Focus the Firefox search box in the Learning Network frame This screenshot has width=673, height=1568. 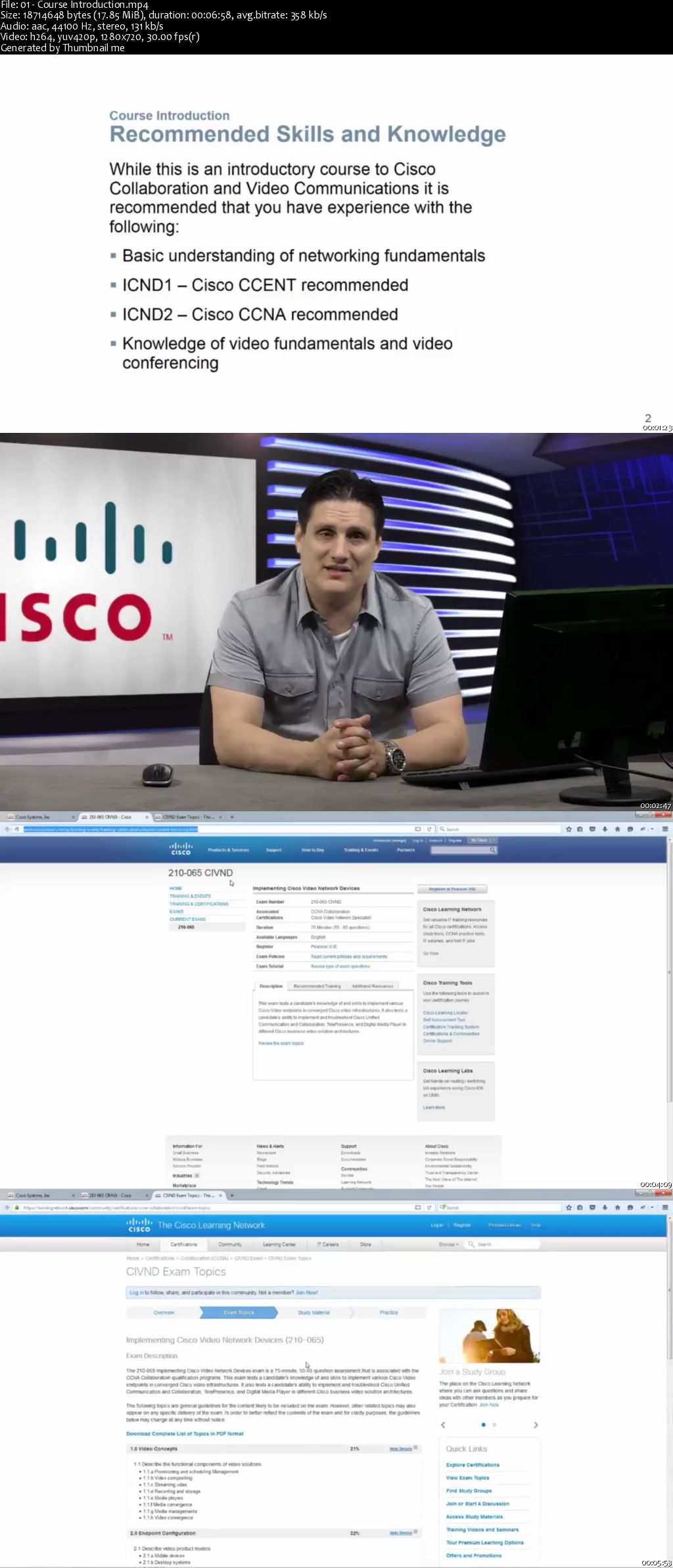click(499, 1207)
